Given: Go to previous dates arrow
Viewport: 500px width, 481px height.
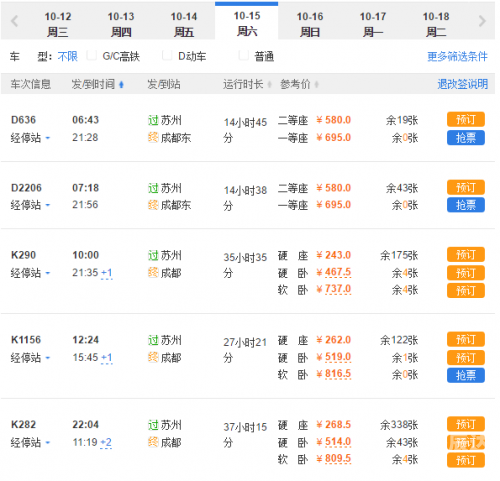Looking at the screenshot, I should tap(14, 21).
